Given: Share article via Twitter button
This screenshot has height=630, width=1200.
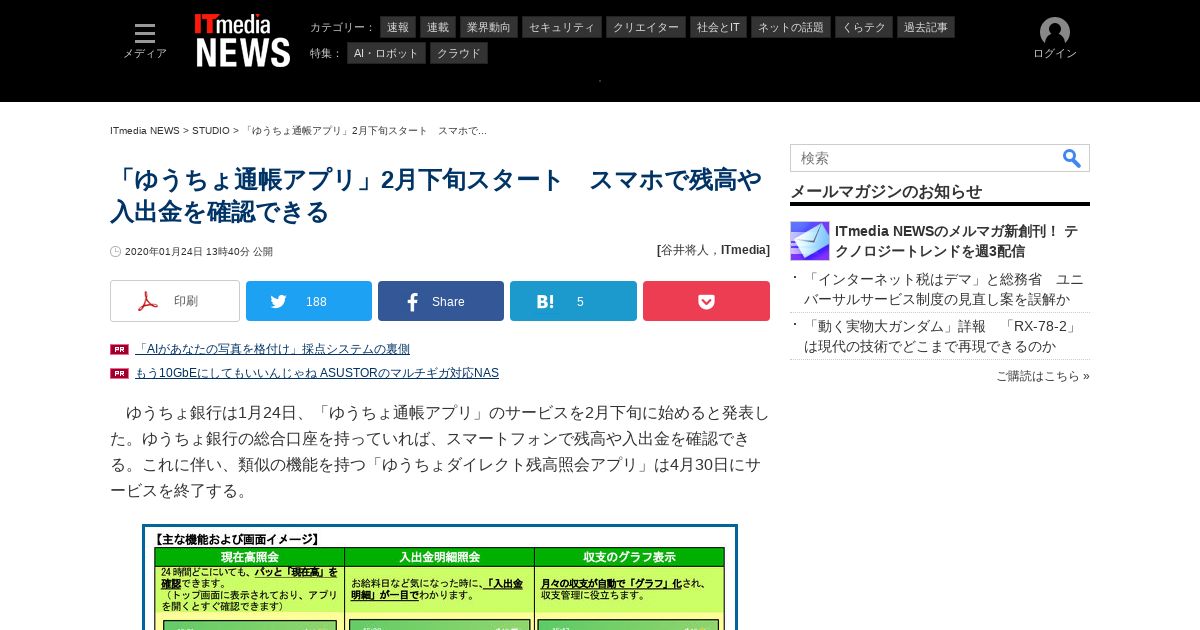Looking at the screenshot, I should click(x=309, y=301).
